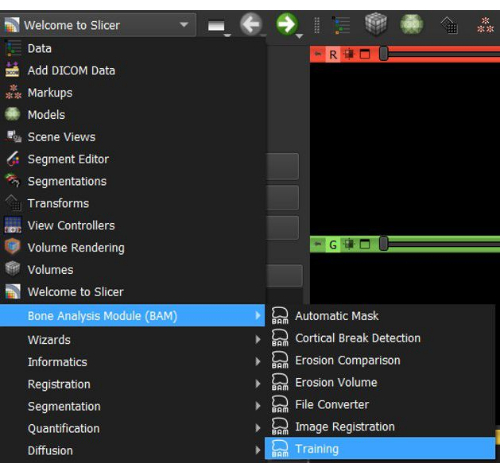Go to the previous module with the back arrow
The image size is (500, 473).
(x=251, y=24)
